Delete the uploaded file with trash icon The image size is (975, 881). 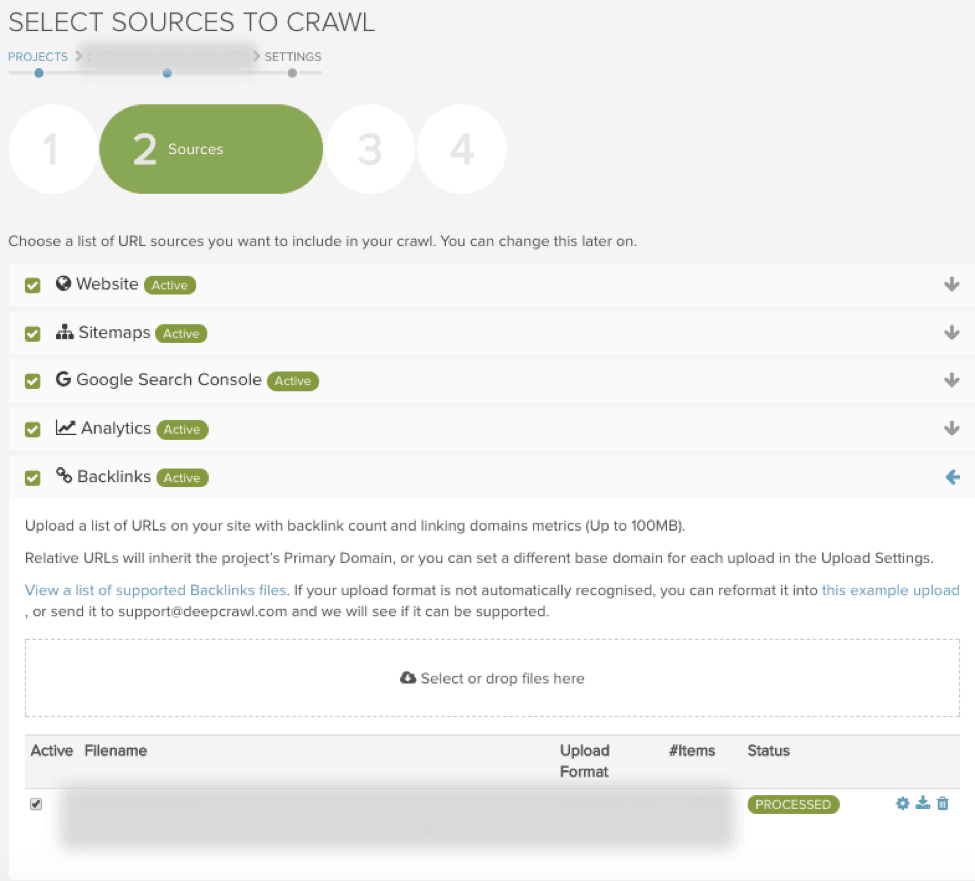[943, 803]
